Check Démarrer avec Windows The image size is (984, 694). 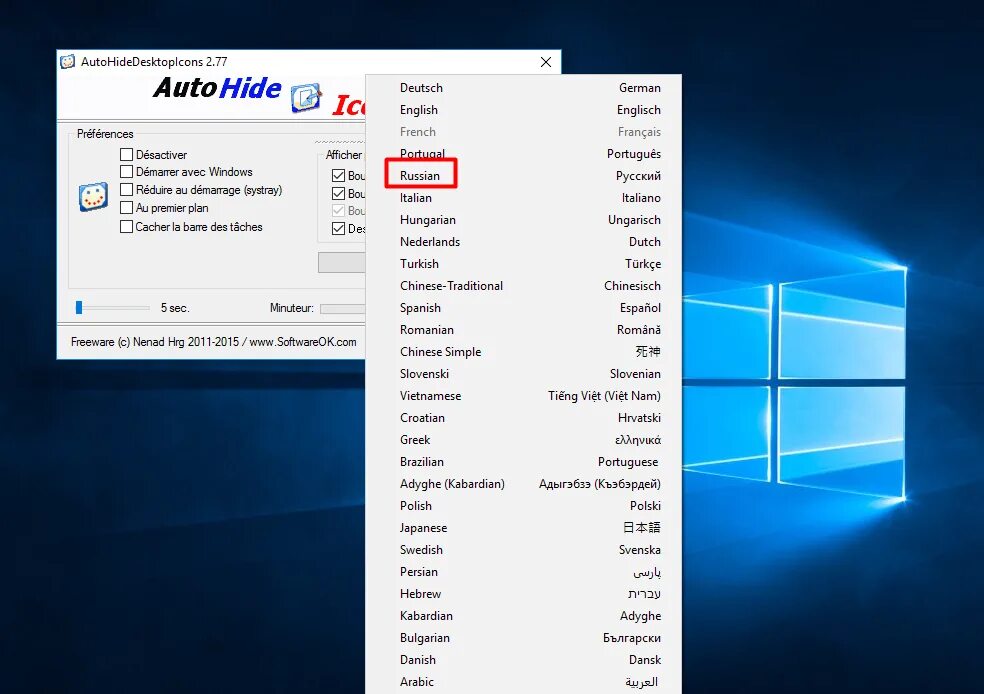tap(126, 171)
